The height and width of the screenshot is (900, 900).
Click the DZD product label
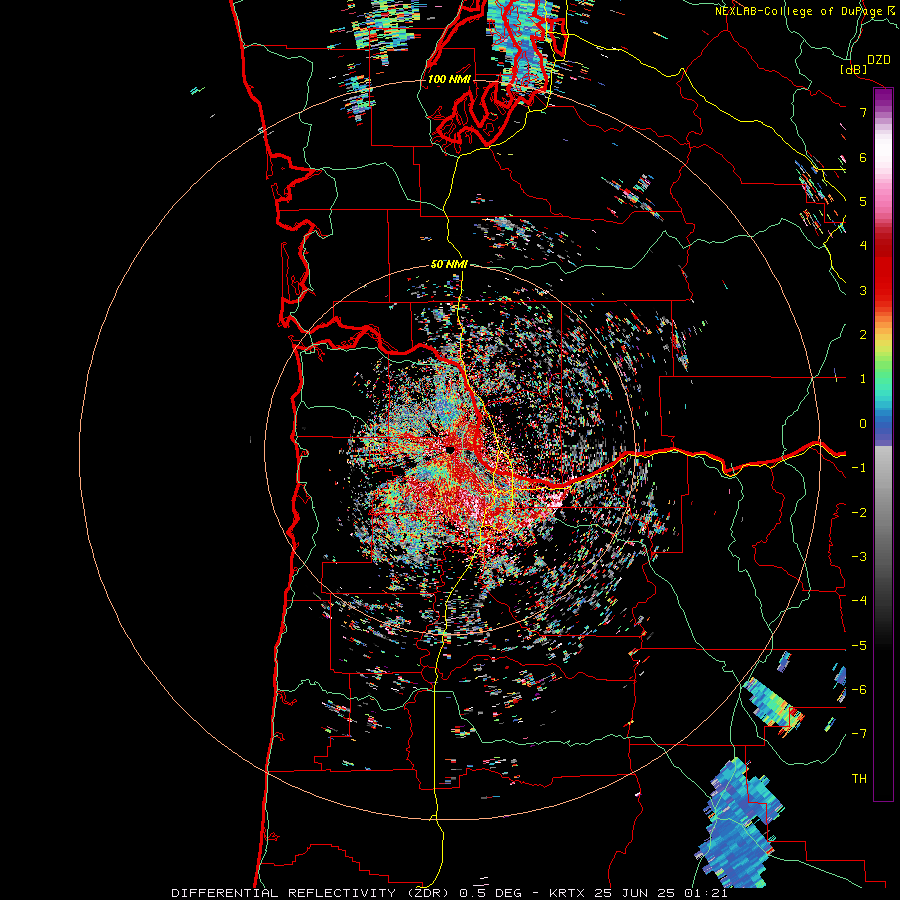point(879,60)
